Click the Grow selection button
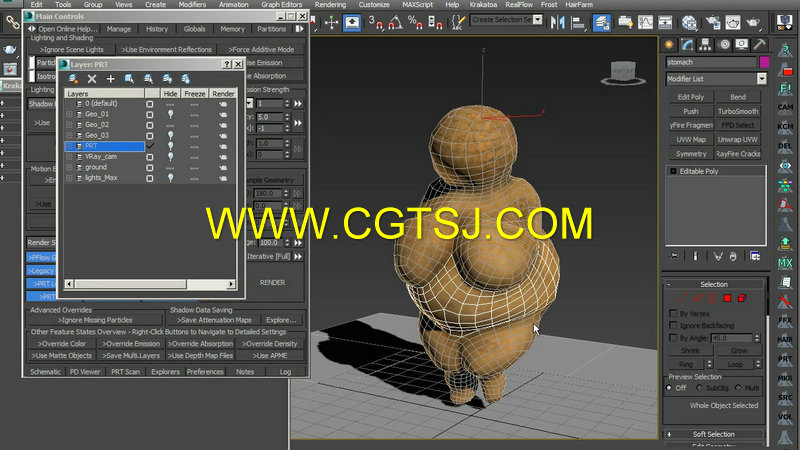Screen dimensions: 800x450 [x=738, y=351]
